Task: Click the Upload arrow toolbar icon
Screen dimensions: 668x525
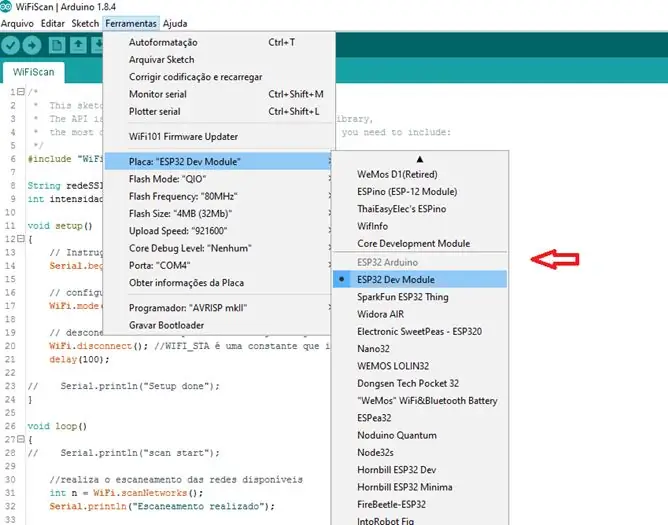Action: [32, 45]
